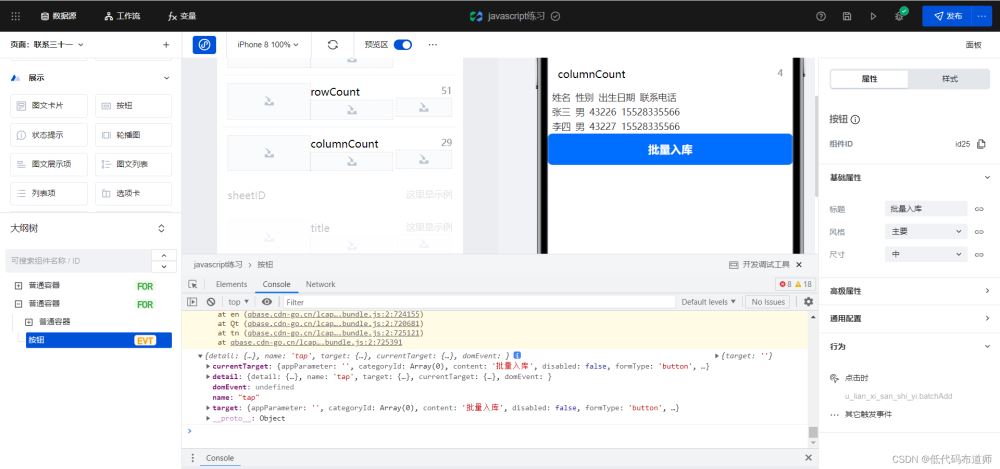The height and width of the screenshot is (469, 1000).
Task: Collapse the 展示 component section
Action: [166, 78]
